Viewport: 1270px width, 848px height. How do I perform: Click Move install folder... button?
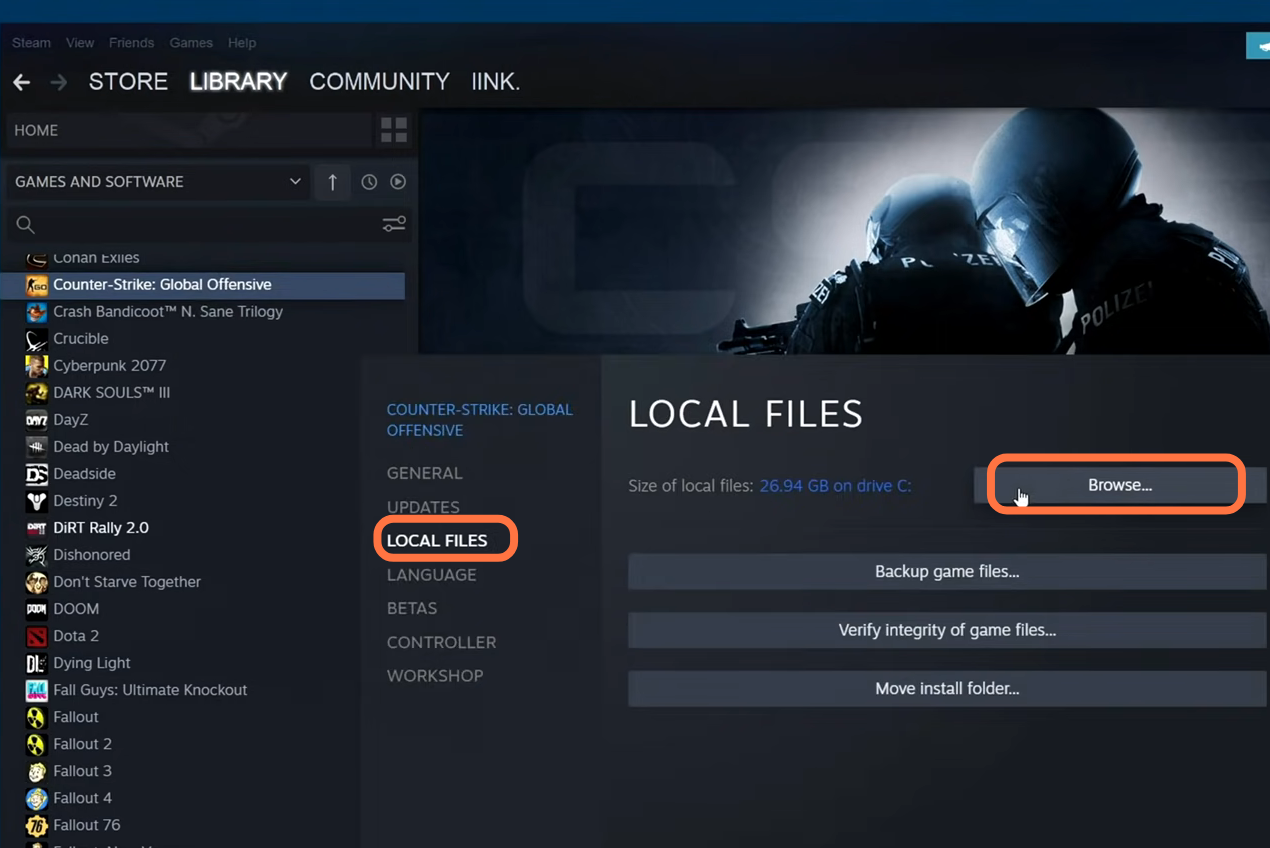pos(947,689)
